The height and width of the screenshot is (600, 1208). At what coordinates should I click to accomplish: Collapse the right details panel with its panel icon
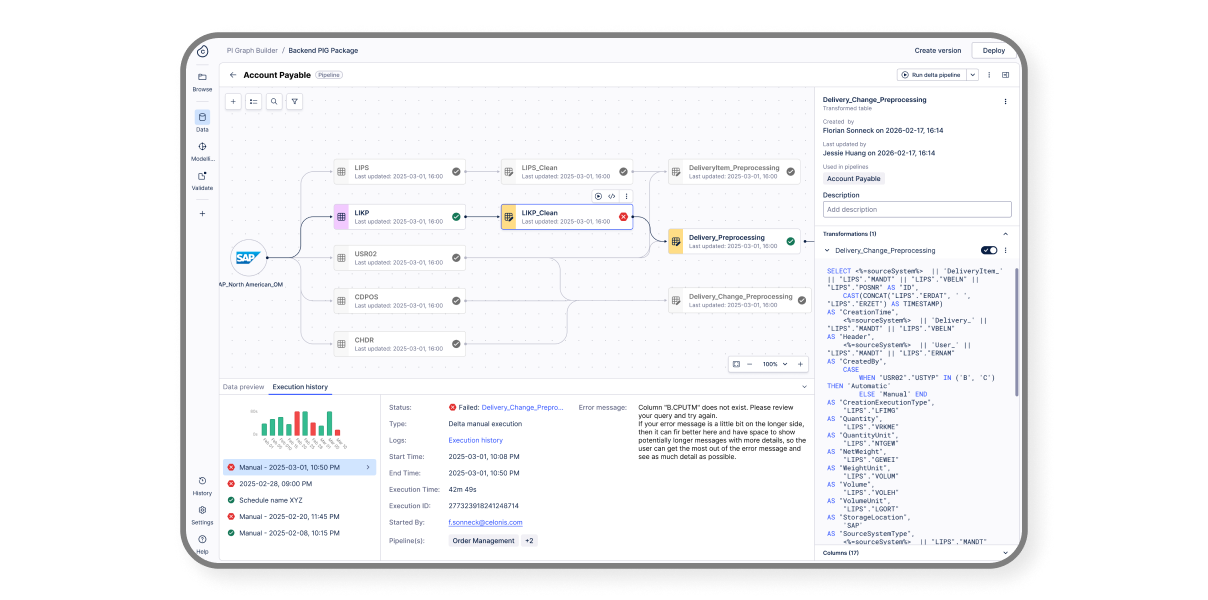1005,75
